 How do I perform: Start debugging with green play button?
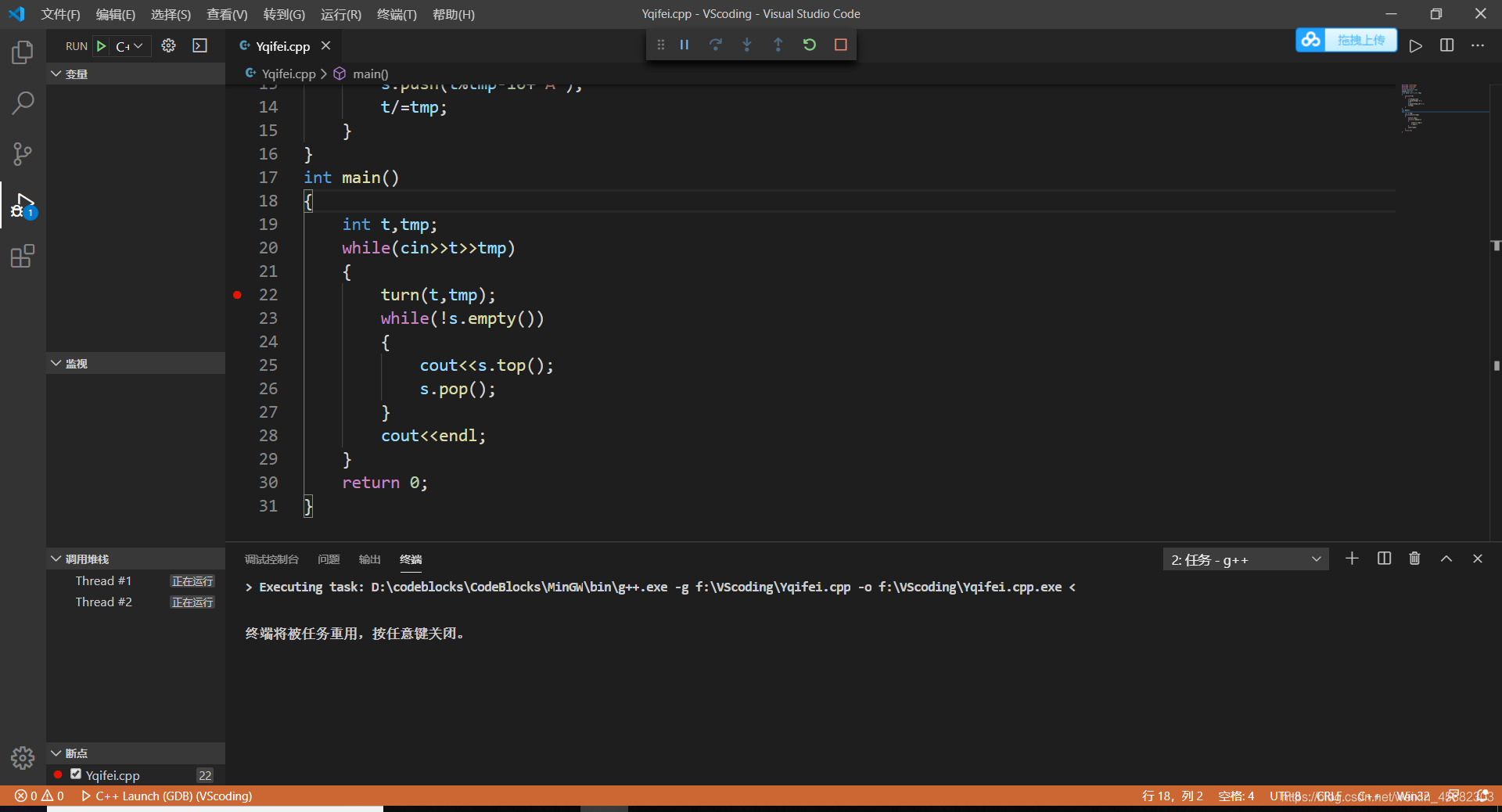[101, 46]
